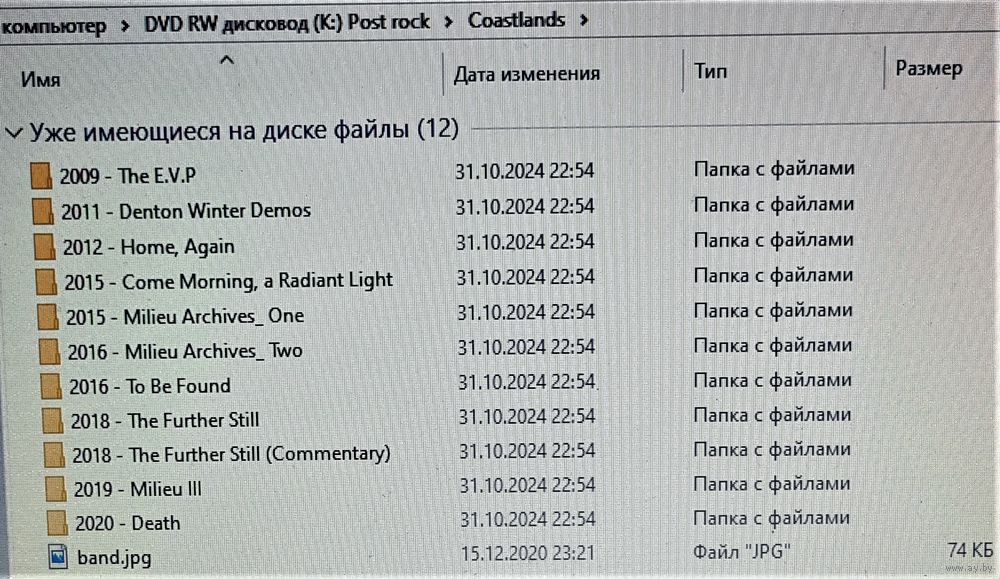
Task: Go to the Coastlands breadcrumb segment
Action: pyautogui.click(x=517, y=20)
